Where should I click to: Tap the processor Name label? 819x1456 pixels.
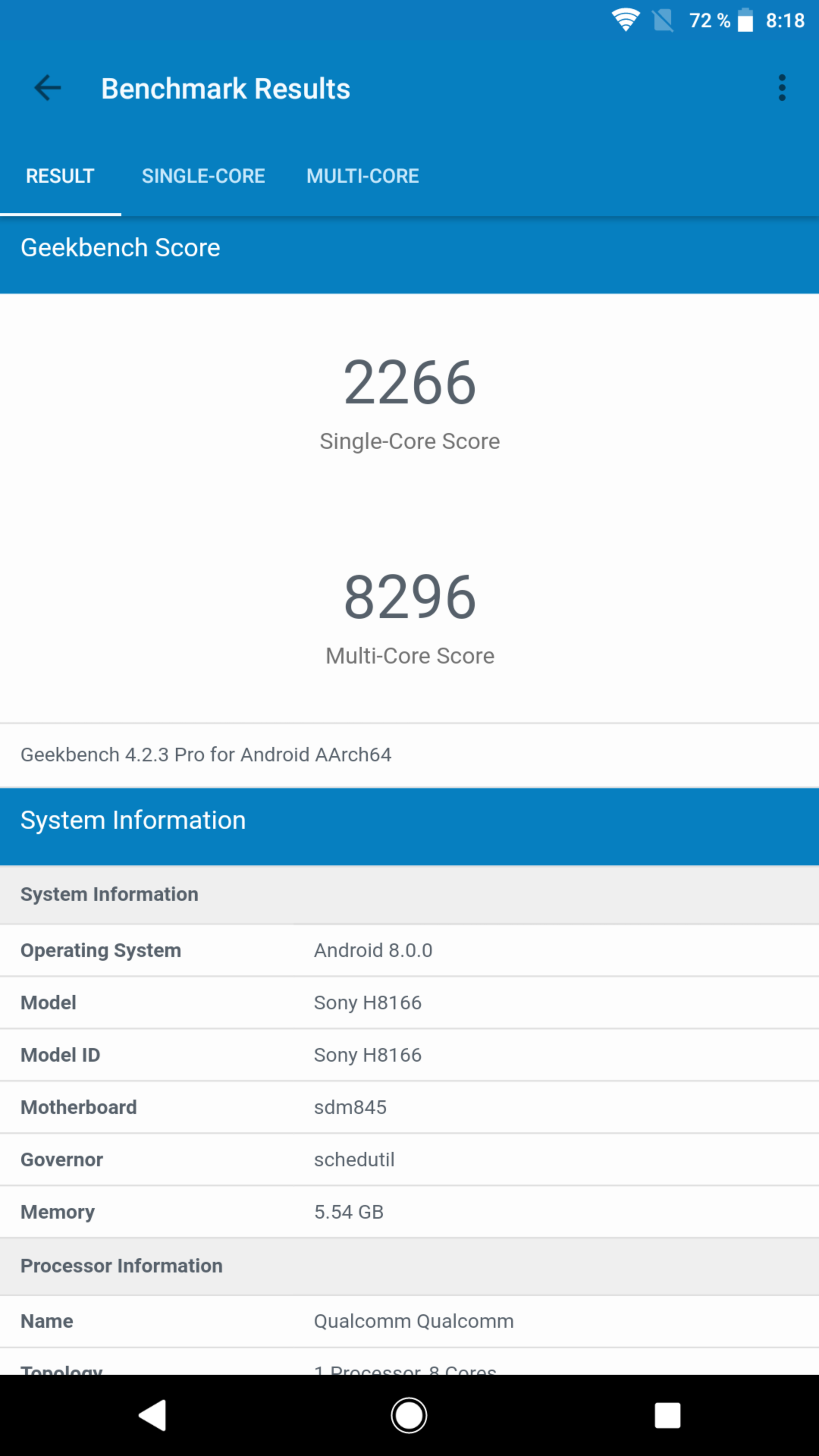(47, 1321)
